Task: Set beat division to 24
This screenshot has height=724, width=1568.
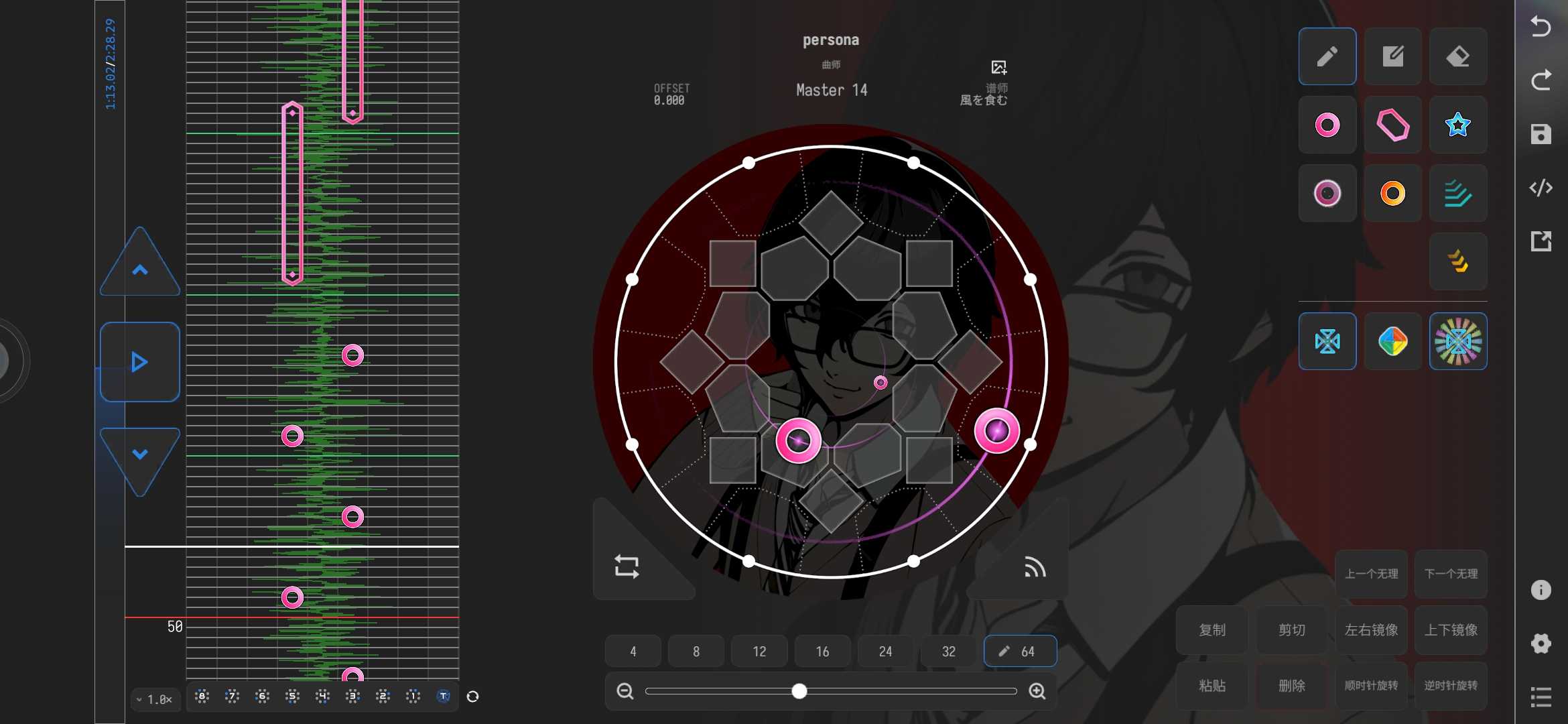Action: click(x=885, y=651)
